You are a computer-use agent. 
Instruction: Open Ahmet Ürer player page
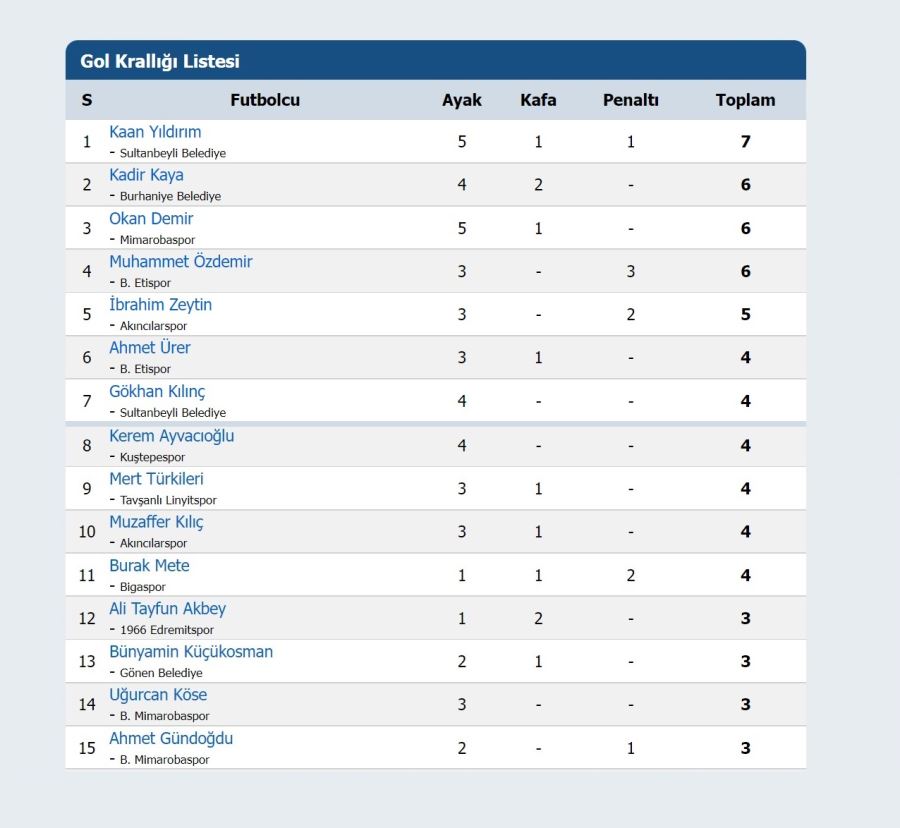[x=150, y=348]
